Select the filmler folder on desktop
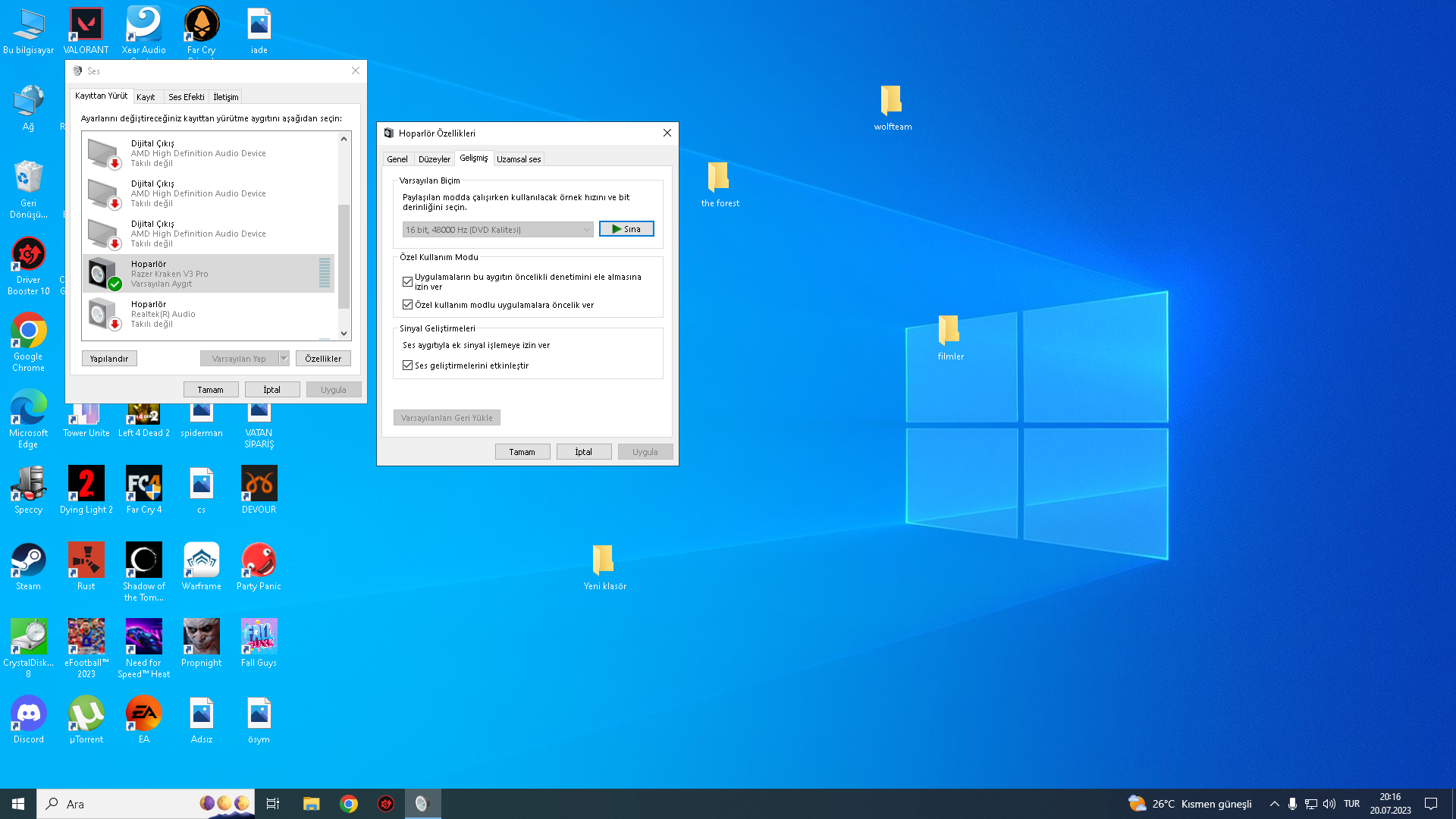The width and height of the screenshot is (1456, 819). point(950,337)
